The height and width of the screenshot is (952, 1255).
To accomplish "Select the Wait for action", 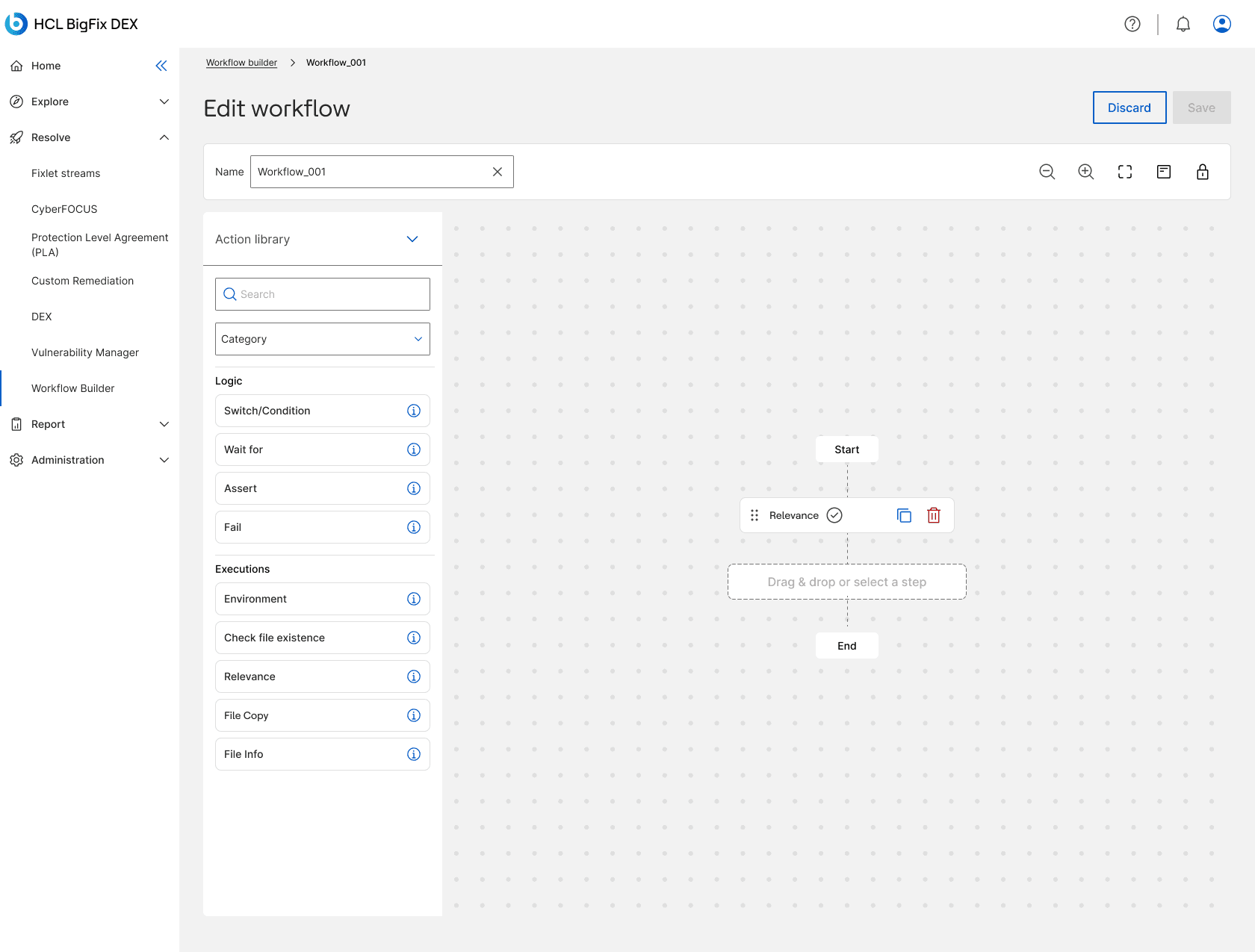I will point(323,449).
